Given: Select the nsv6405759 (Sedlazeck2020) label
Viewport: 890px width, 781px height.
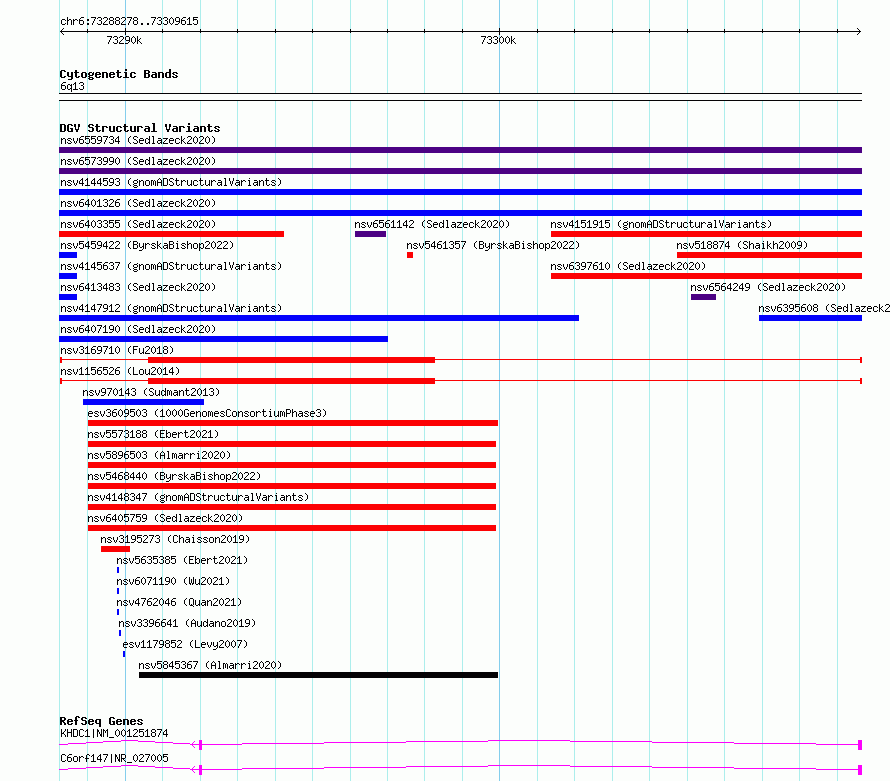Looking at the screenshot, I should [x=165, y=518].
